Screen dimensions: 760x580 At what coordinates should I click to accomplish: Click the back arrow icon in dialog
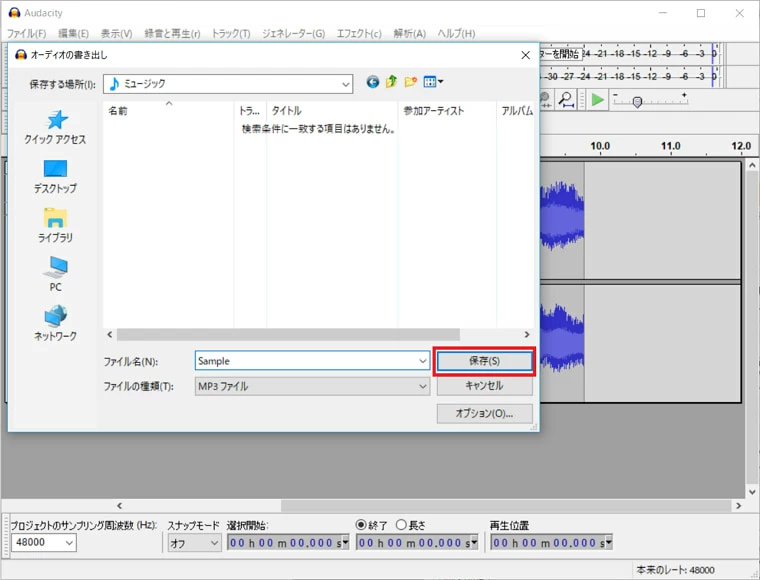tap(373, 83)
